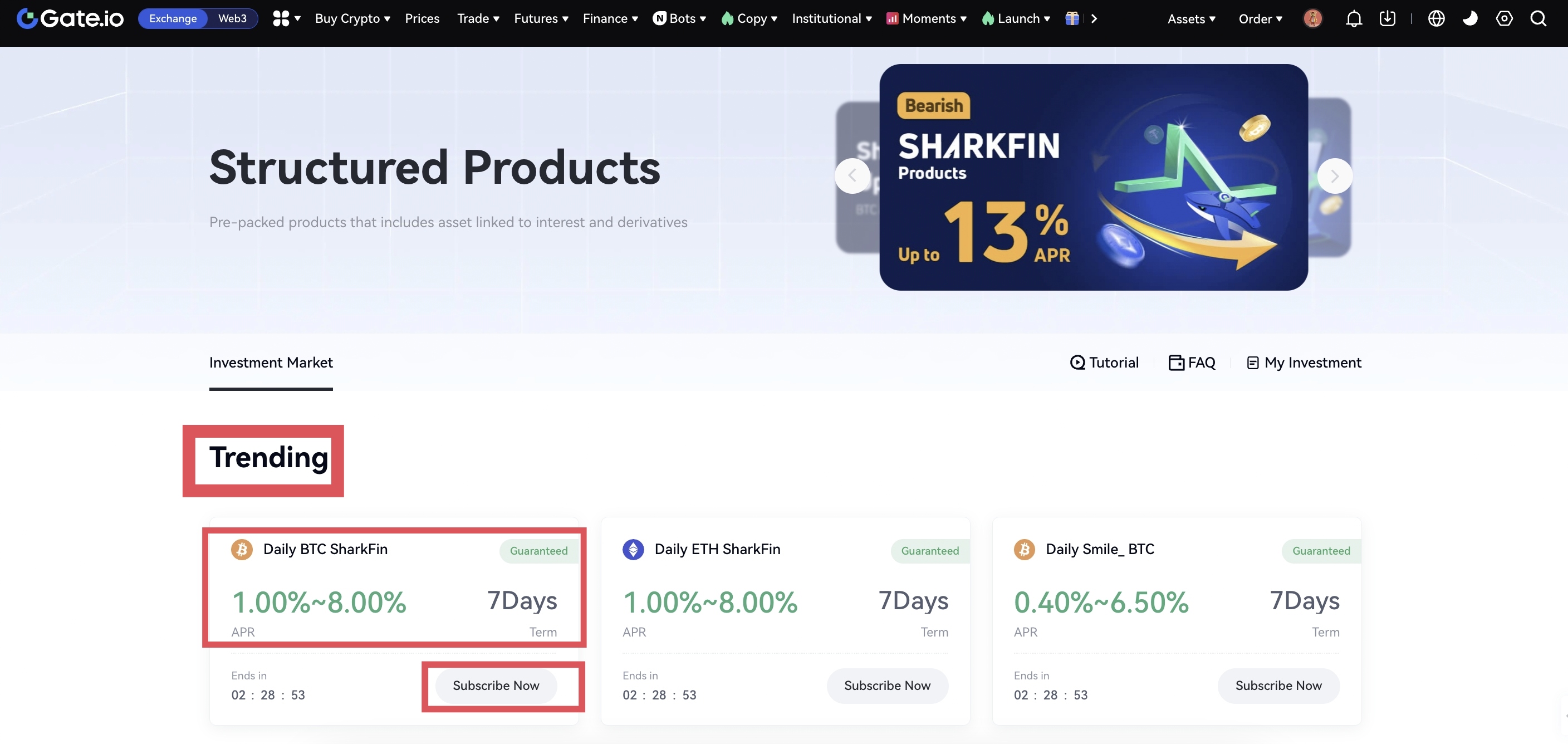The image size is (1568, 744).
Task: Advance banner carousel with right arrow
Action: [x=1334, y=176]
